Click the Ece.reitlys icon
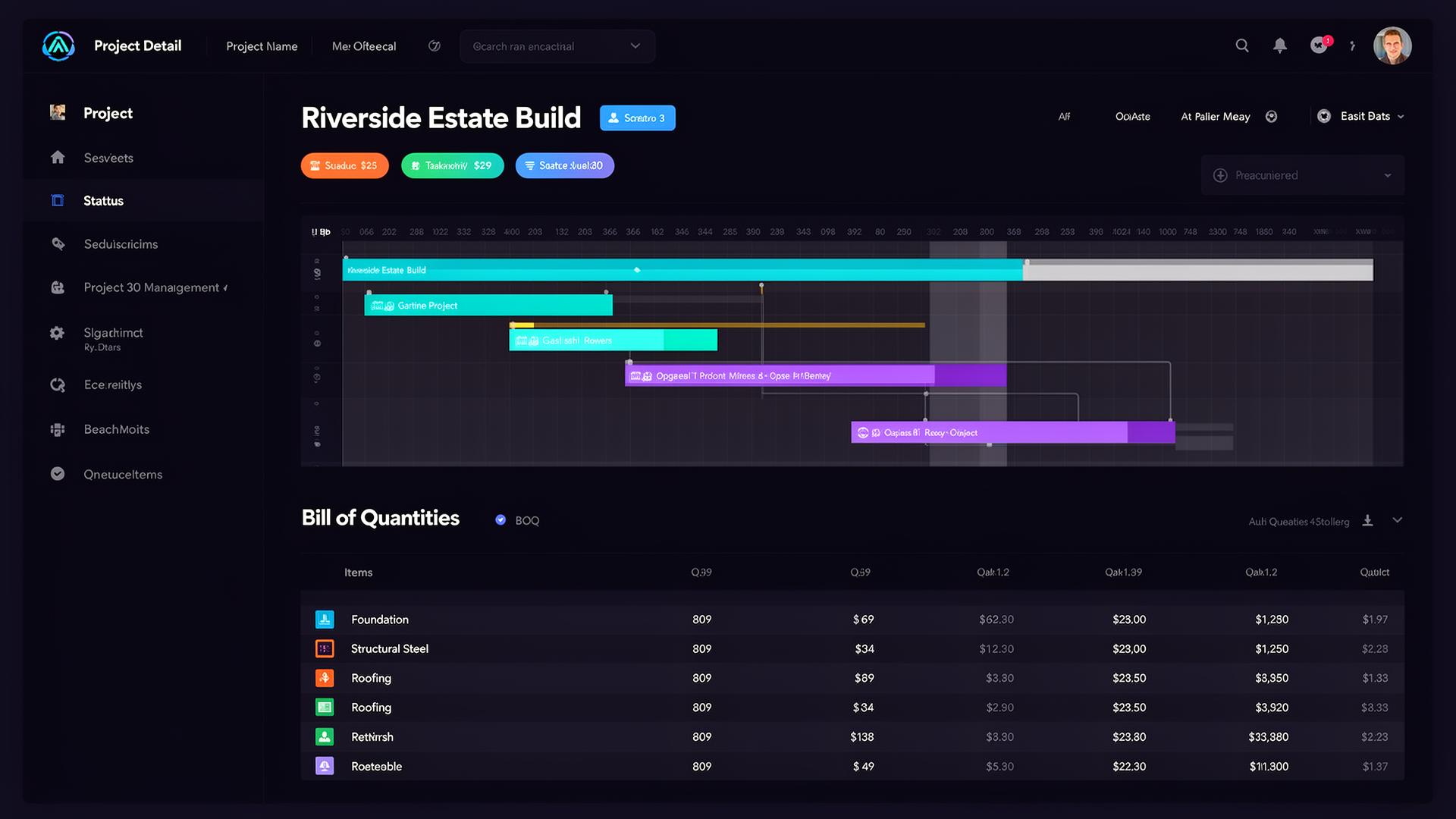This screenshot has width=1456, height=819. pos(58,385)
